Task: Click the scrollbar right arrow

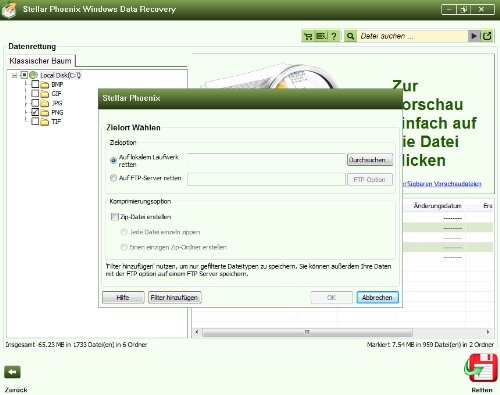Action: point(488,332)
